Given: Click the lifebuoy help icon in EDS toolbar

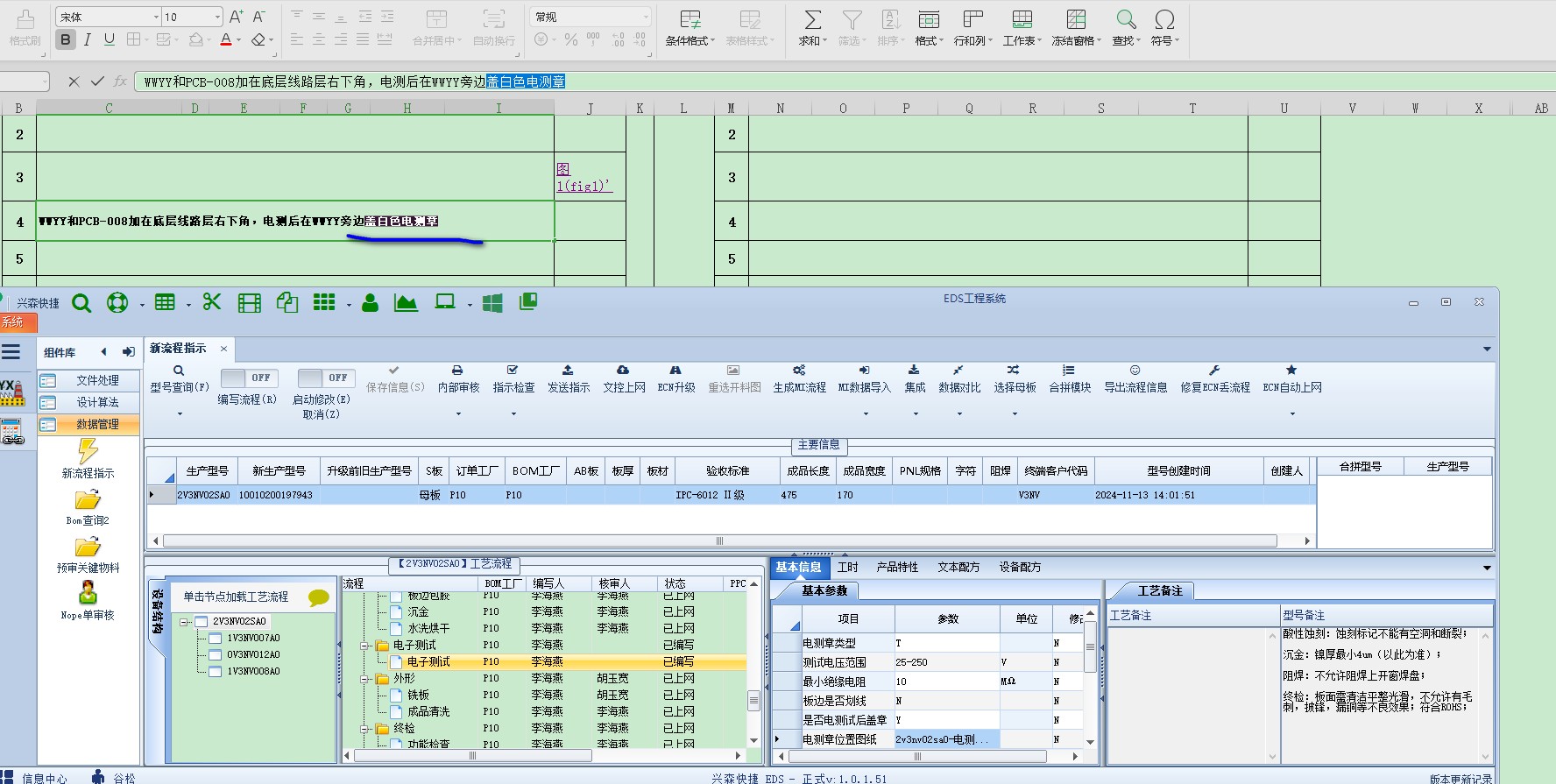Looking at the screenshot, I should pyautogui.click(x=117, y=303).
